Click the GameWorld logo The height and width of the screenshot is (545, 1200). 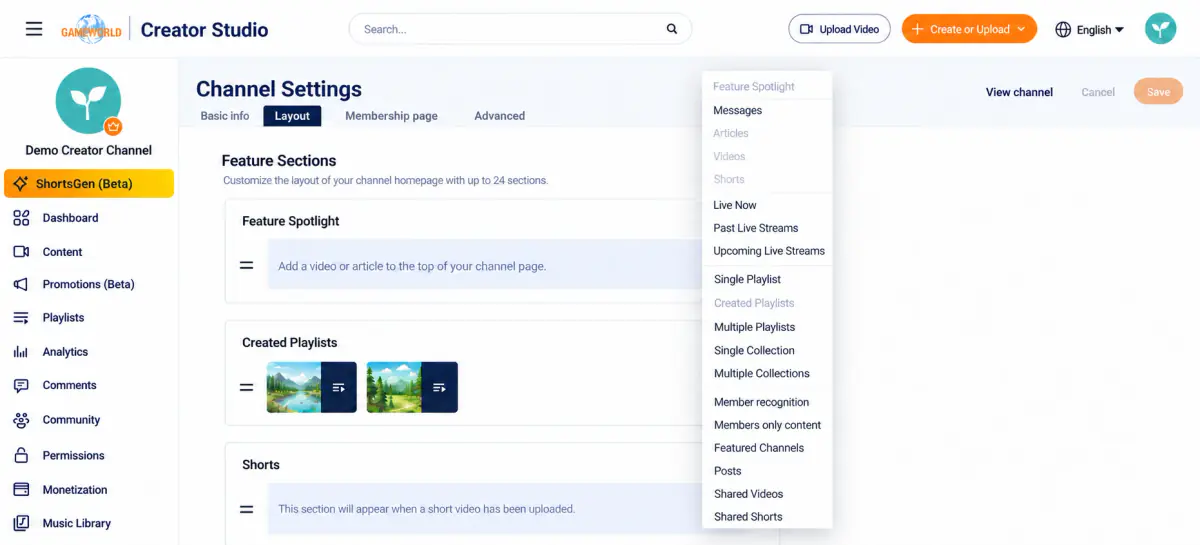[x=92, y=29]
